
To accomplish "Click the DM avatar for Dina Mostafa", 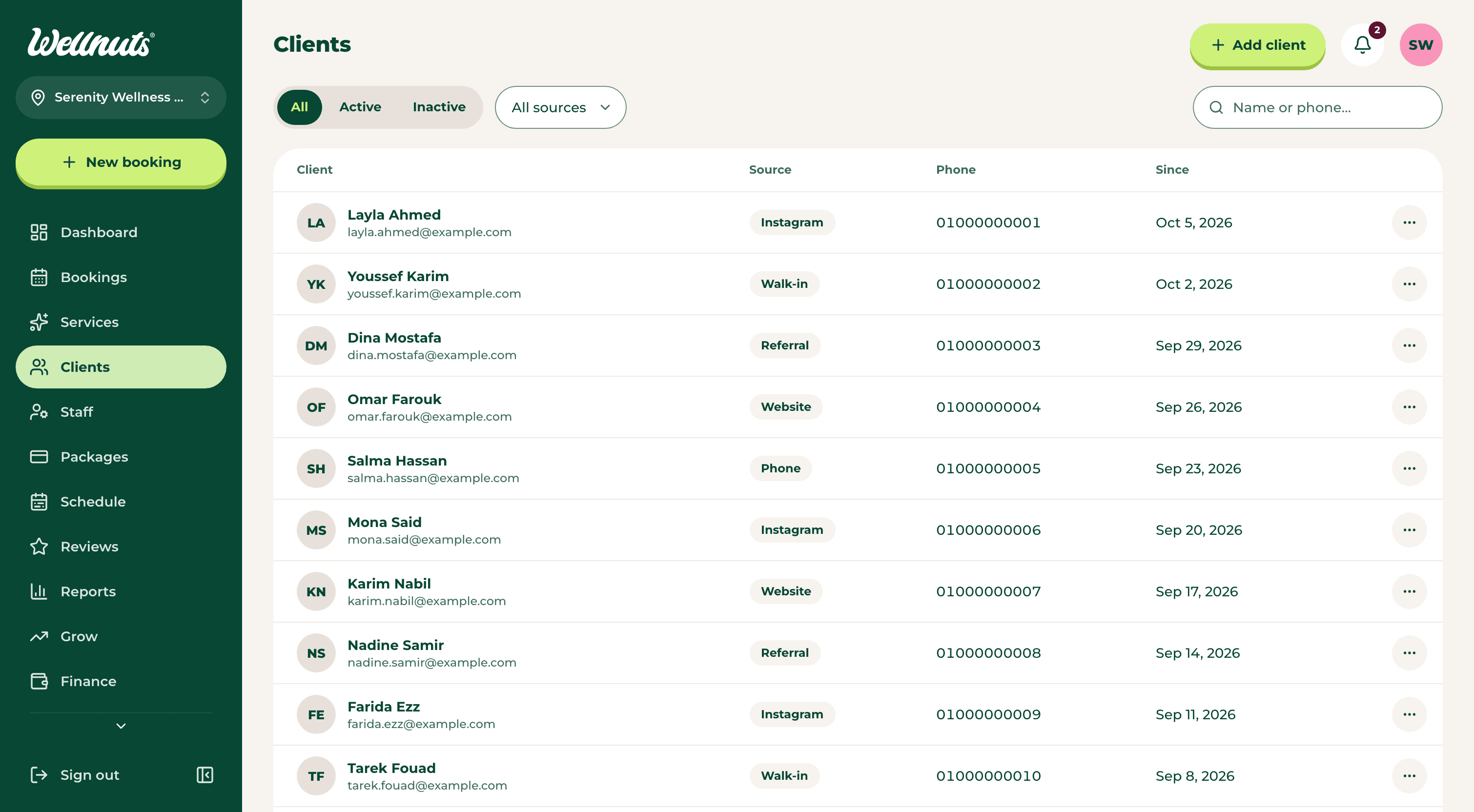I will click(x=316, y=345).
